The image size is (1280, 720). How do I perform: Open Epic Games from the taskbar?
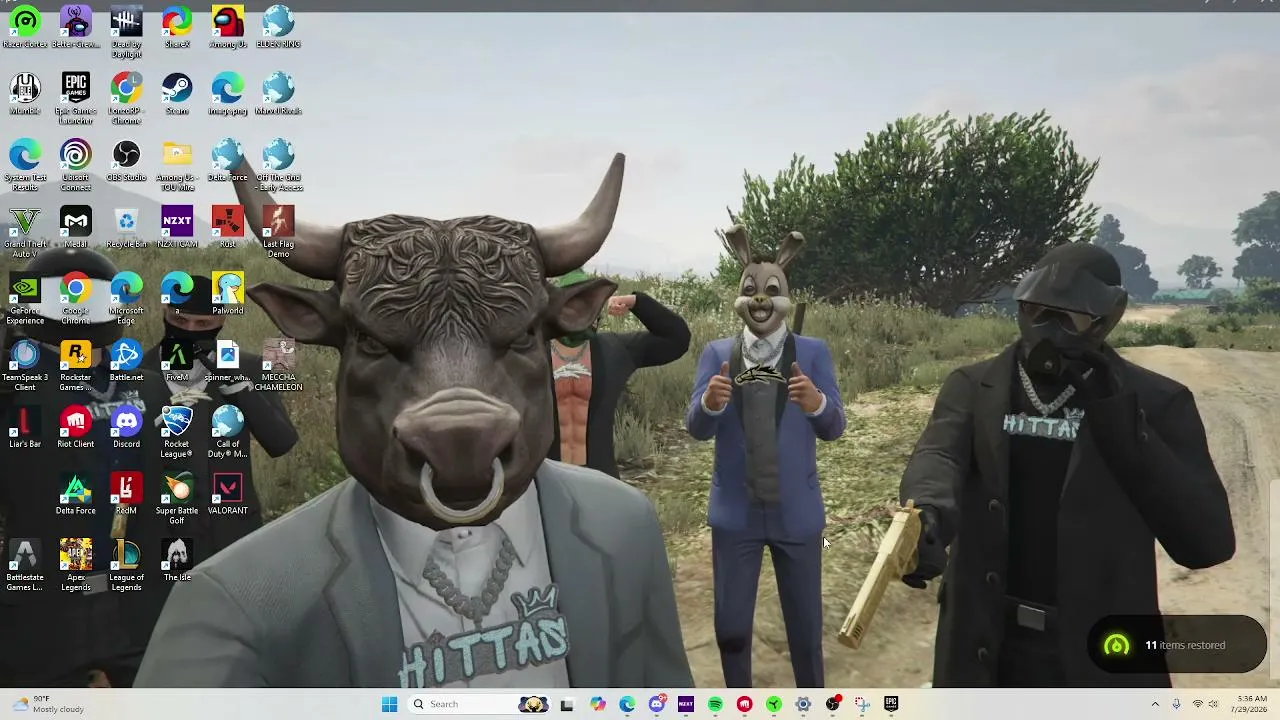(891, 704)
